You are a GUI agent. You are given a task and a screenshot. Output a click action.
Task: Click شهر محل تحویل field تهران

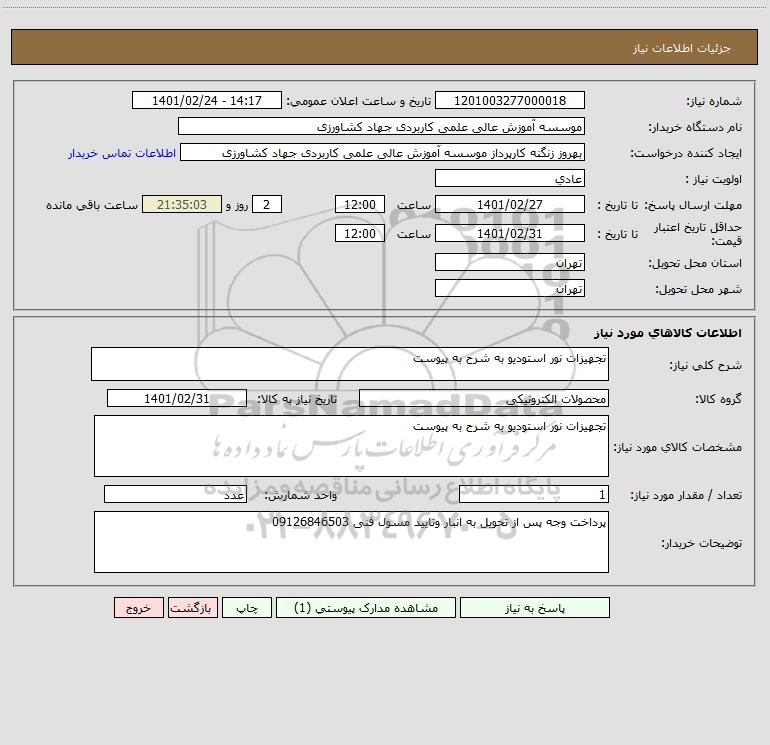(x=510, y=288)
